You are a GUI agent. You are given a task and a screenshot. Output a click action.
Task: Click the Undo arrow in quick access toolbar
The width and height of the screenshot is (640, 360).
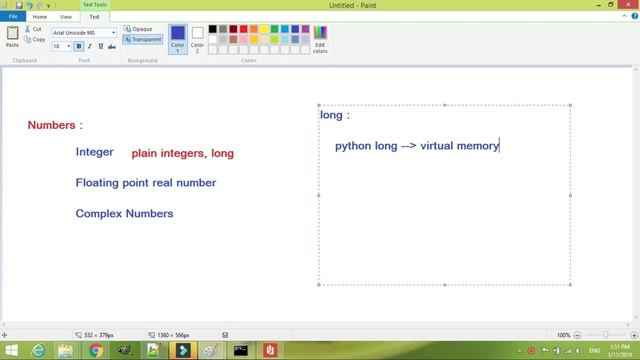pos(29,5)
